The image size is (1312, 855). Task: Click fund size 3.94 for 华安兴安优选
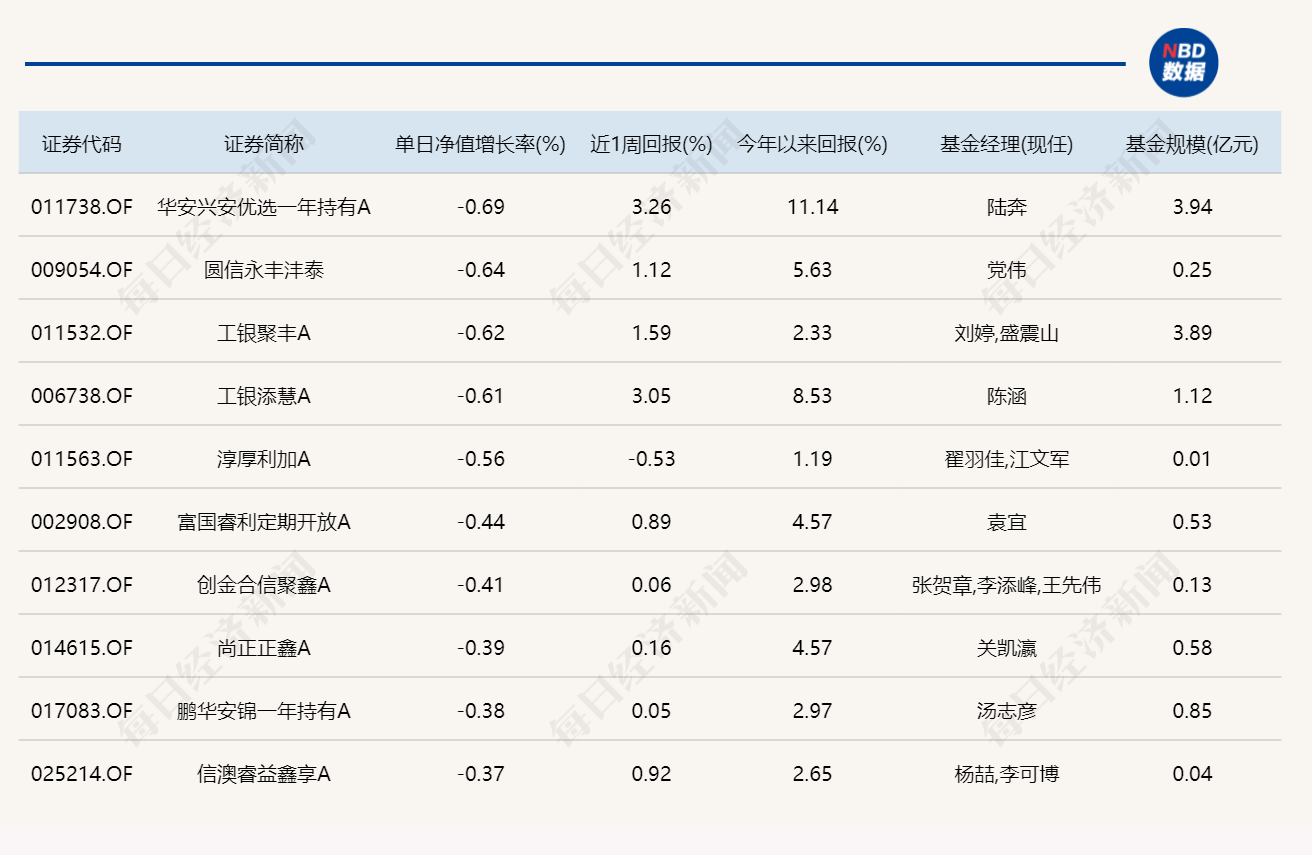tap(1192, 207)
